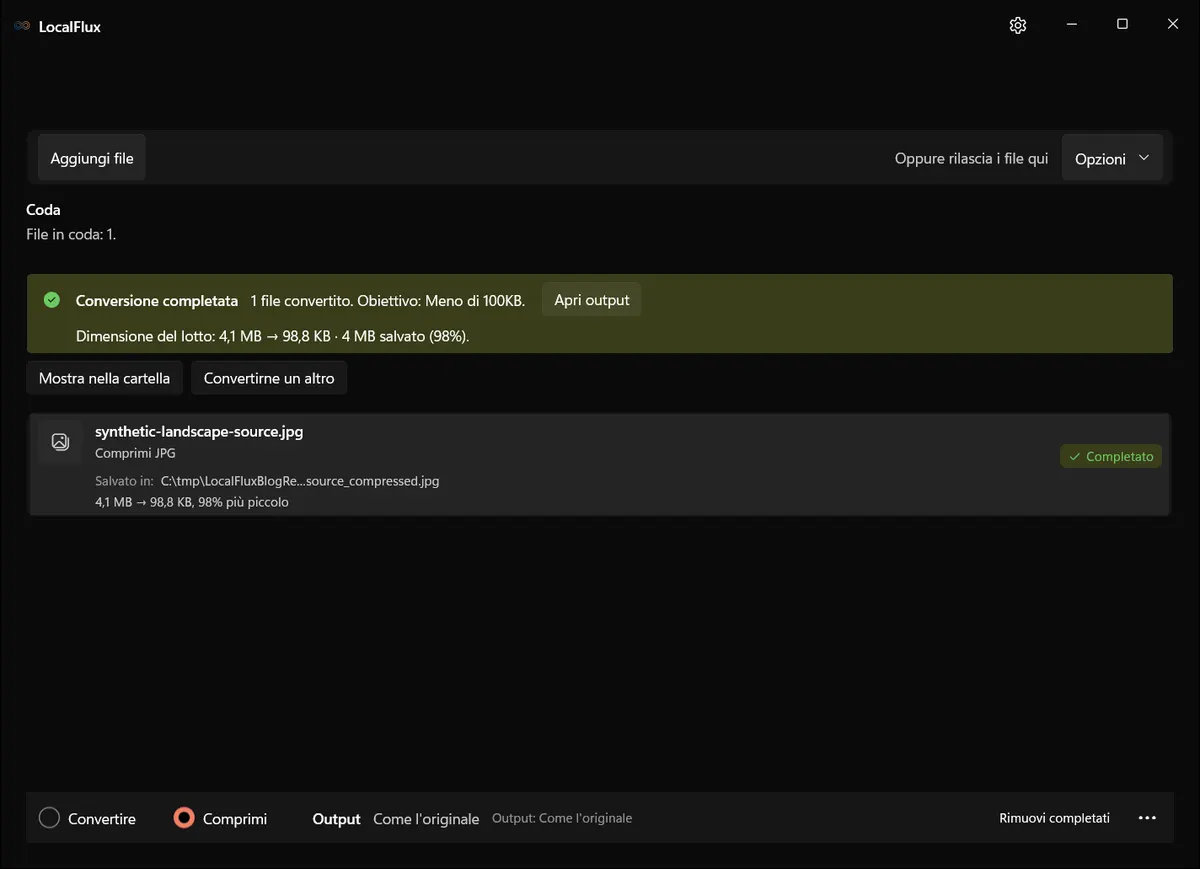The height and width of the screenshot is (869, 1200).
Task: Click the Completato status badge
Action: coord(1111,456)
